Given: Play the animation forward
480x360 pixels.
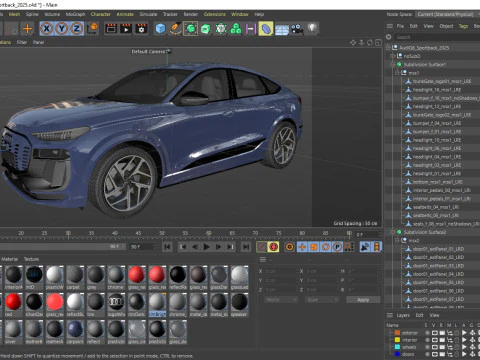Looking at the screenshot, I should point(207,247).
